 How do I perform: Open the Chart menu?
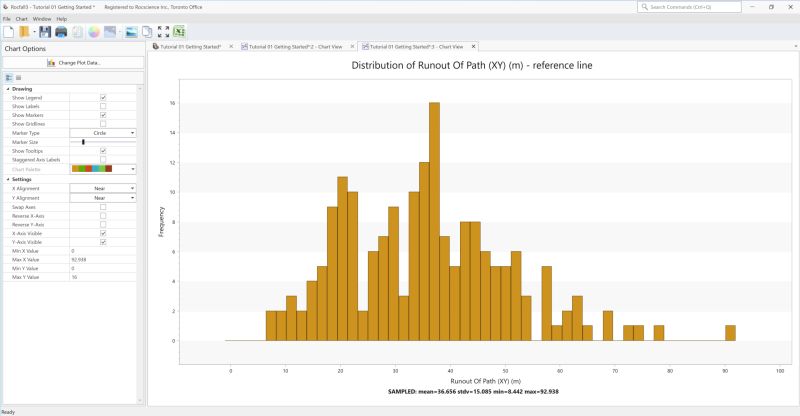pyautogui.click(x=21, y=19)
